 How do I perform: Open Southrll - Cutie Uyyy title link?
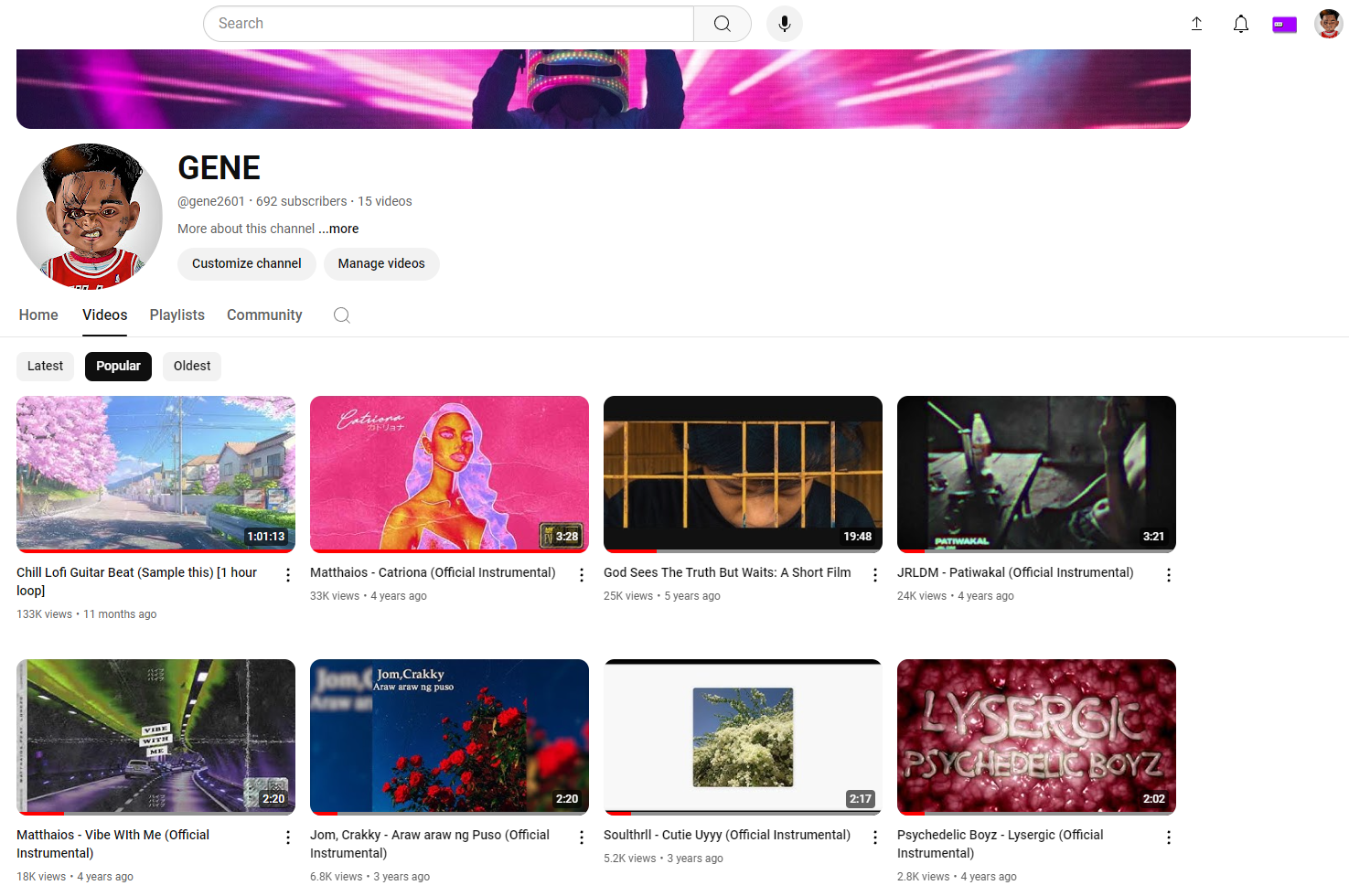click(727, 836)
